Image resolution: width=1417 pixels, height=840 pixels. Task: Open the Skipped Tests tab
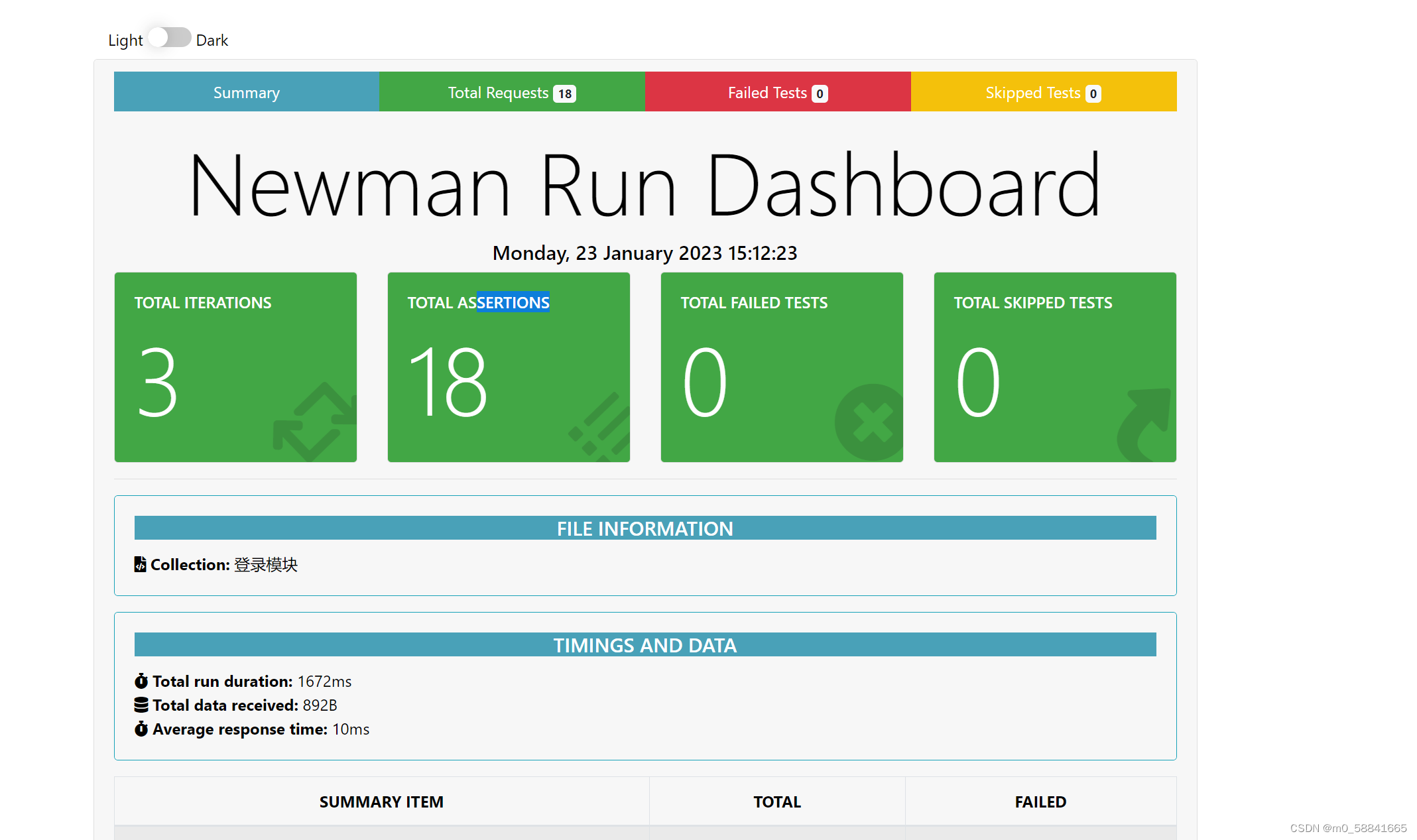tap(1044, 92)
